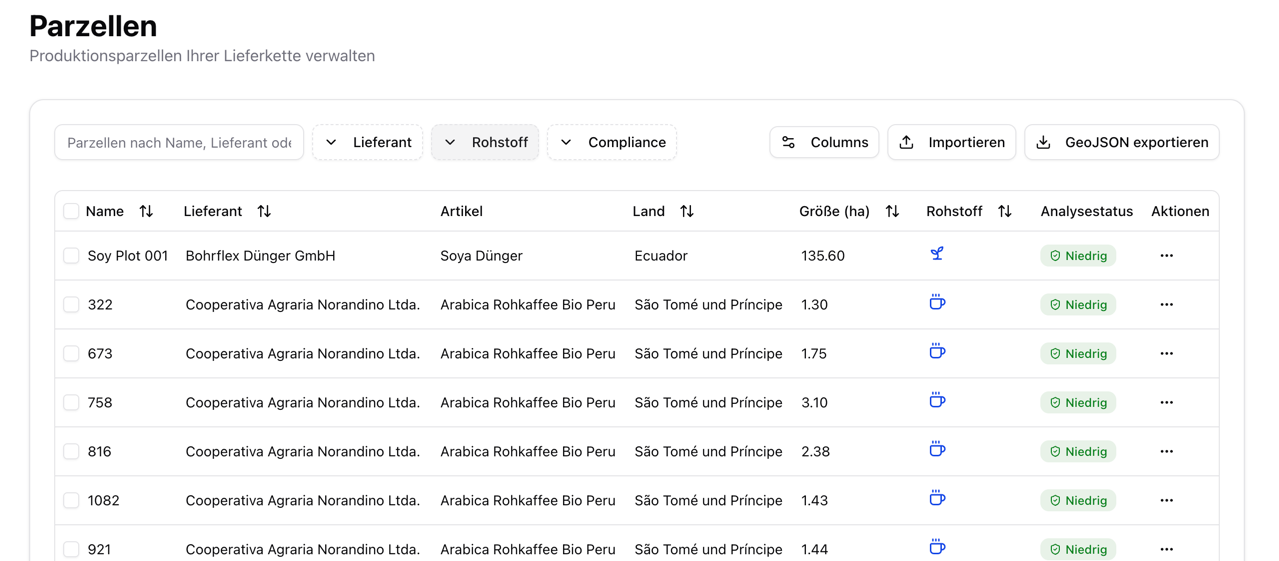Click the Importieren button
The height and width of the screenshot is (561, 1279).
[x=952, y=142]
